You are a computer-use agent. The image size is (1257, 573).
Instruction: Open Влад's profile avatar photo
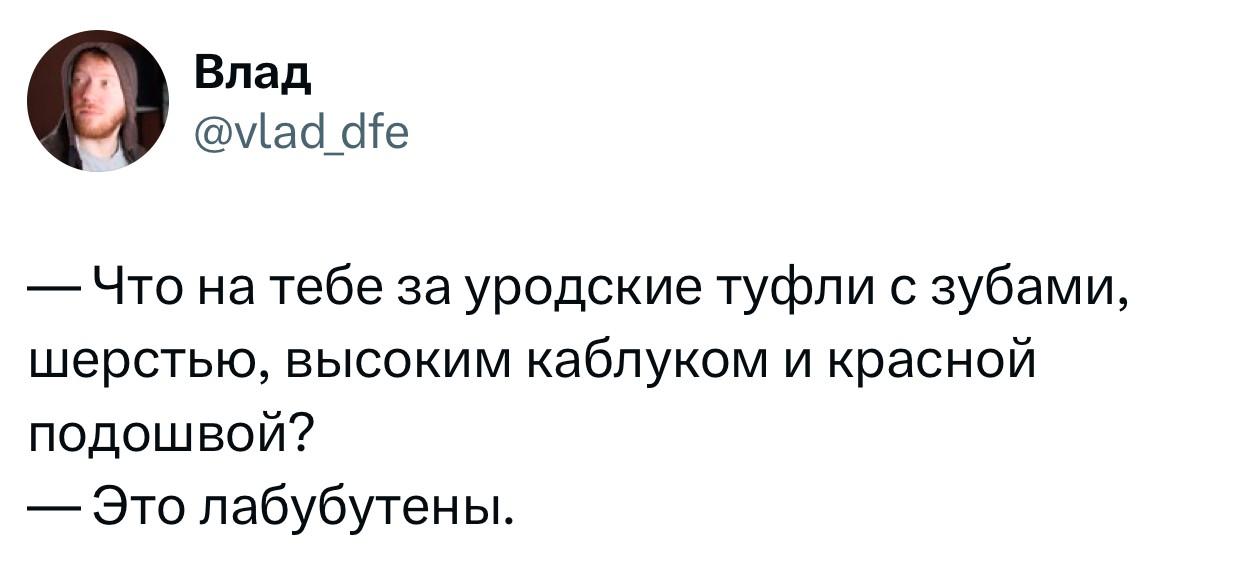pos(98,100)
